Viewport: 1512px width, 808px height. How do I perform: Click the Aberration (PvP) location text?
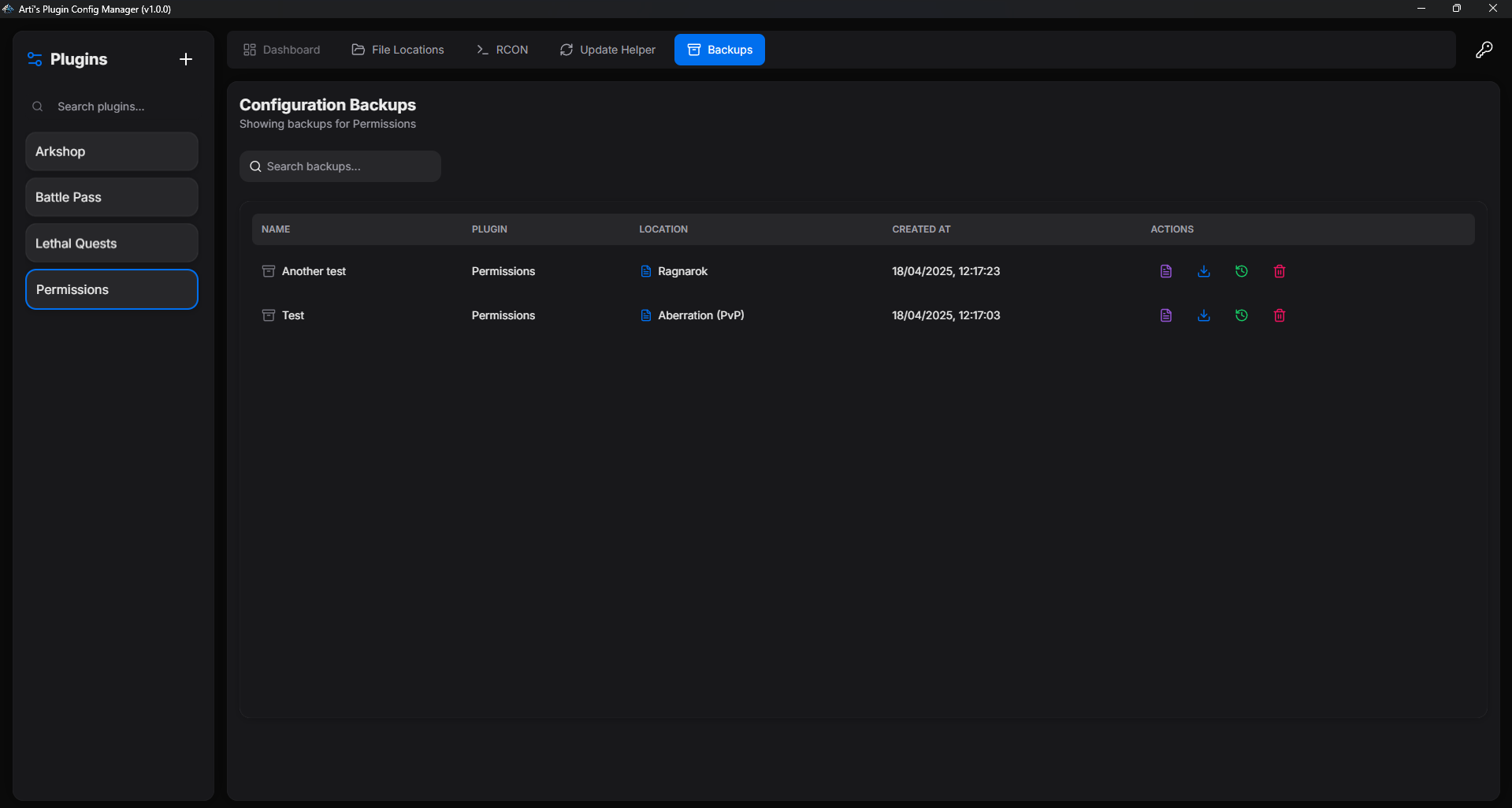pyautogui.click(x=701, y=315)
